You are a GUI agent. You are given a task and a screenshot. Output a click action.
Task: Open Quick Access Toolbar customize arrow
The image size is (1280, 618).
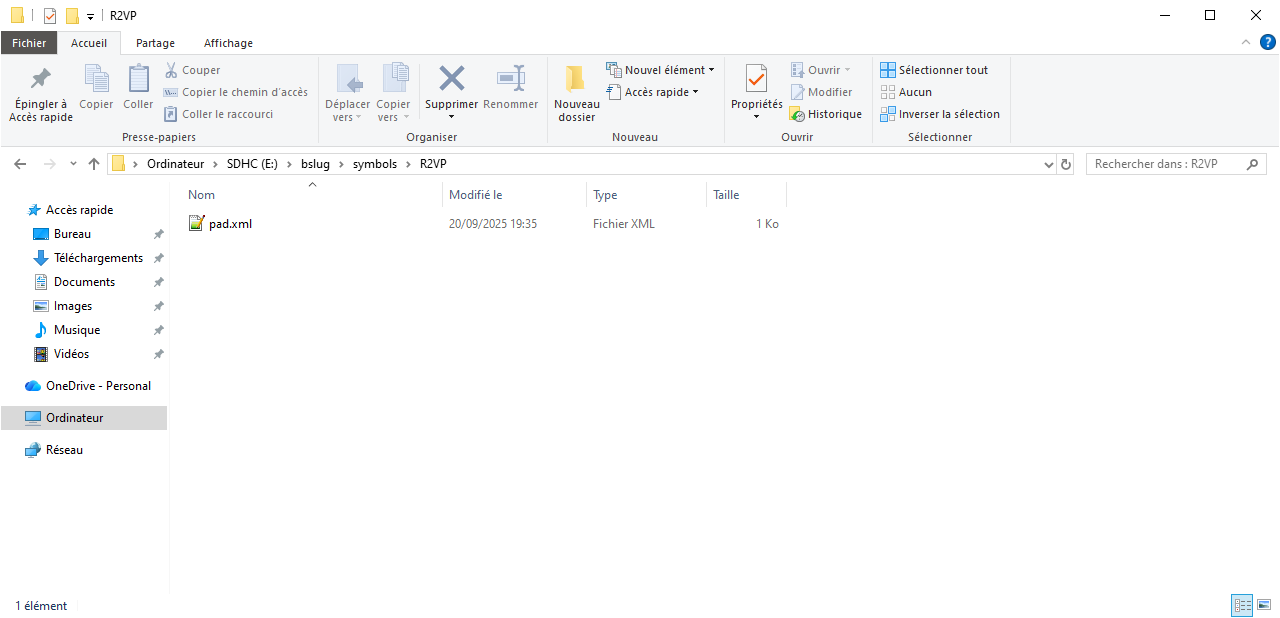pos(90,16)
